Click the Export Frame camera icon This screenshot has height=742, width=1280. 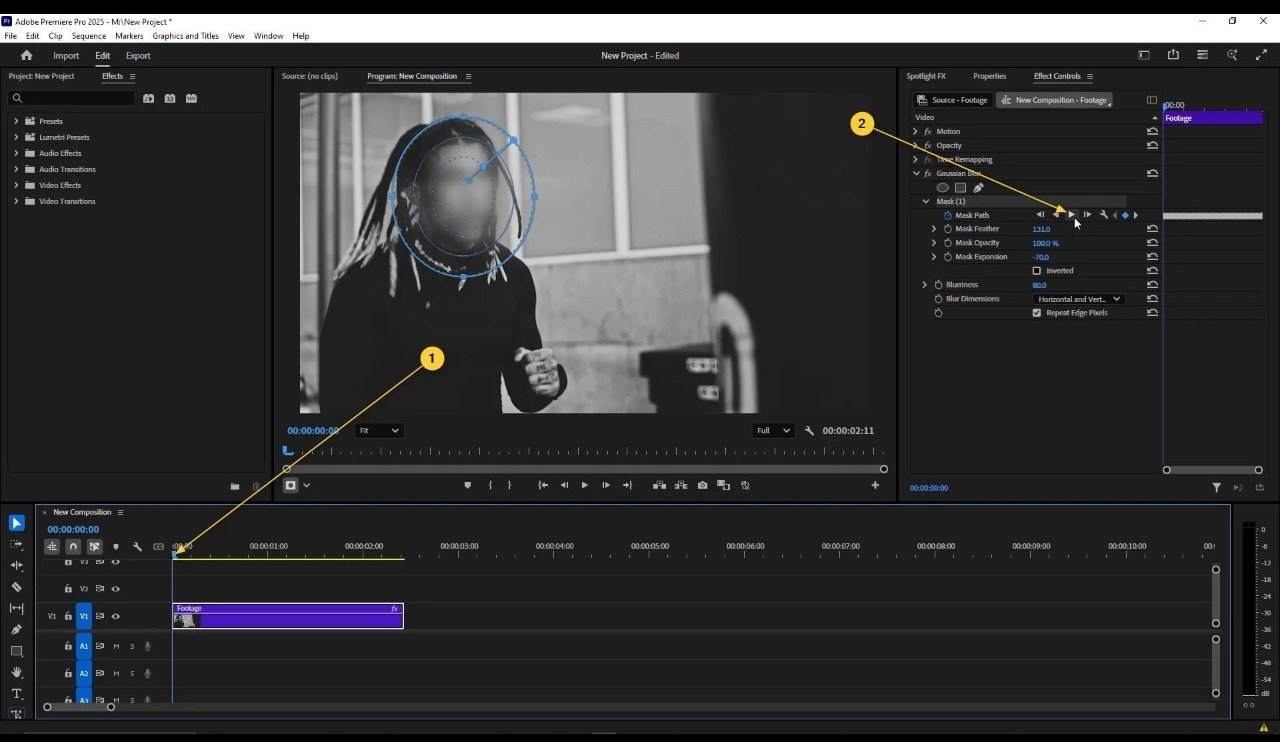[702, 485]
